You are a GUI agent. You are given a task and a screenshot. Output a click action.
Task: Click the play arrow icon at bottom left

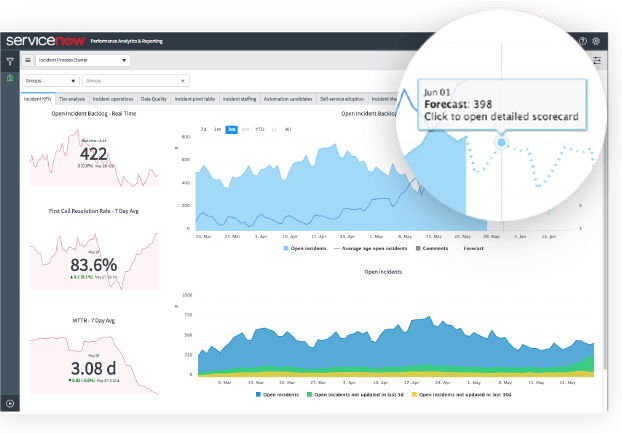tap(10, 404)
